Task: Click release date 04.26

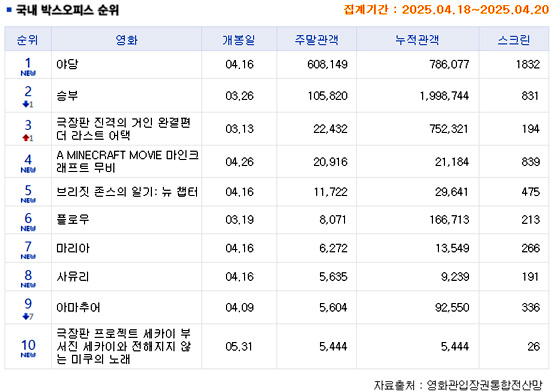Action: tap(240, 162)
